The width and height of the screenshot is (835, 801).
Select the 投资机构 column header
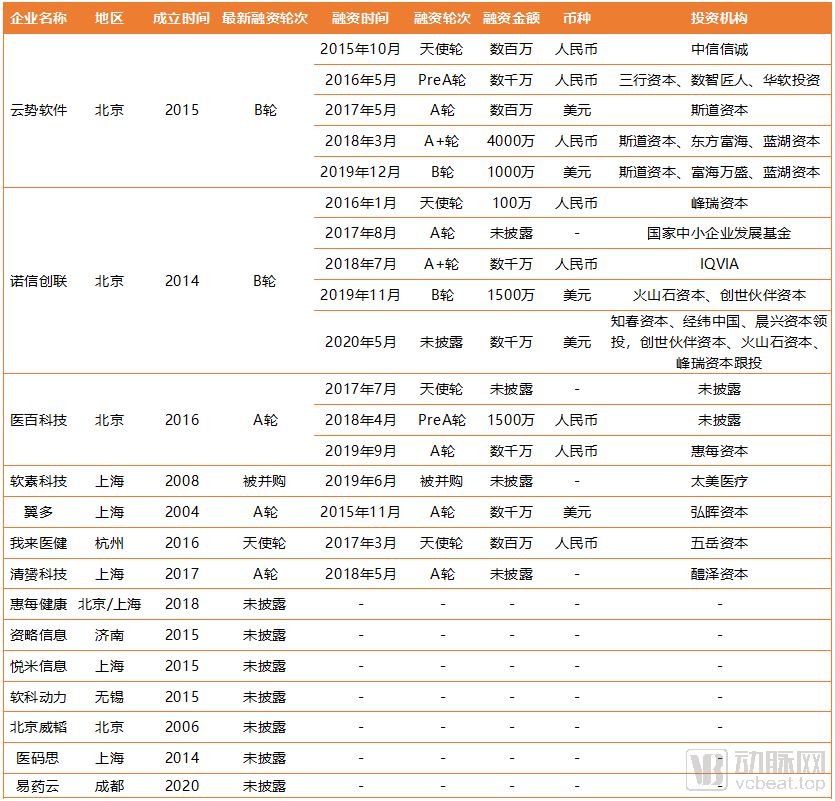click(719, 18)
